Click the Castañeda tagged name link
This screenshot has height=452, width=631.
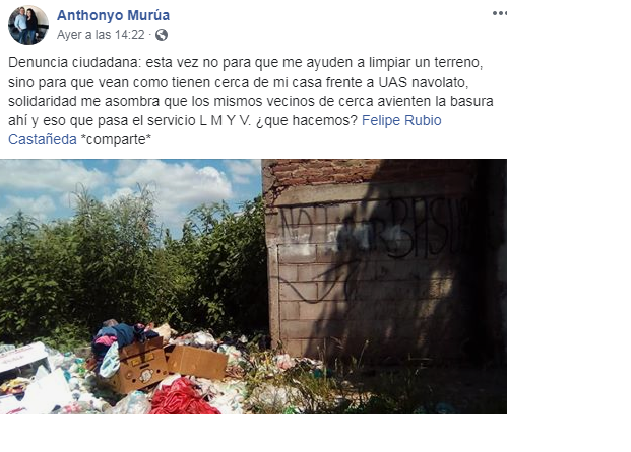coord(42,139)
